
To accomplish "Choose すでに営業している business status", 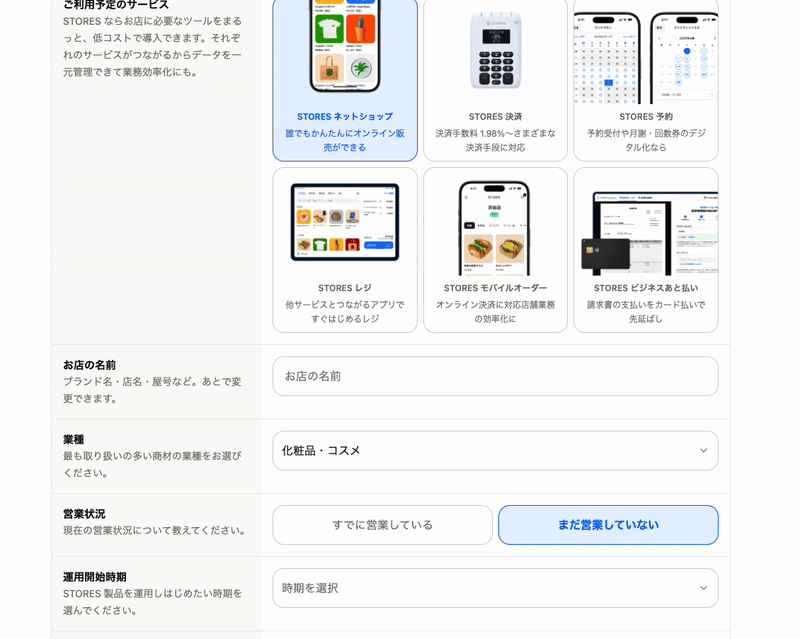I will (x=382, y=525).
